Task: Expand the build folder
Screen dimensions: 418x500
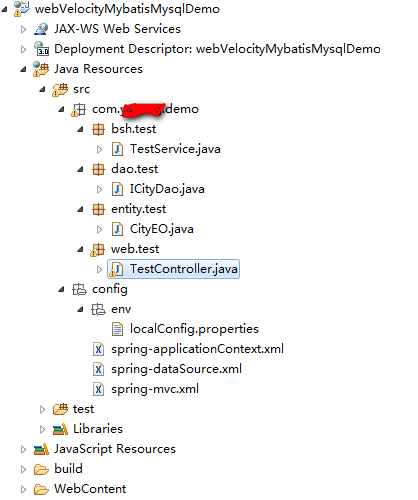Action: (23, 469)
